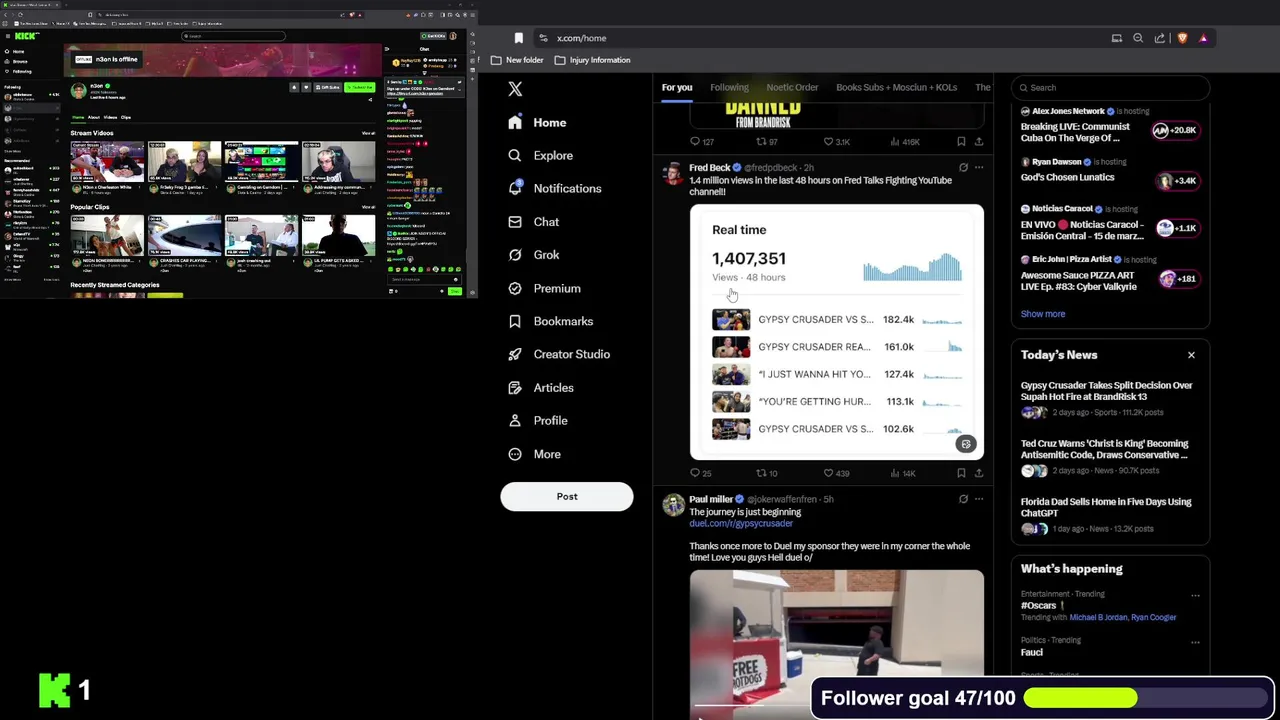The height and width of the screenshot is (720, 1280).
Task: Expand the More menu in the X sidebar
Action: click(534, 454)
